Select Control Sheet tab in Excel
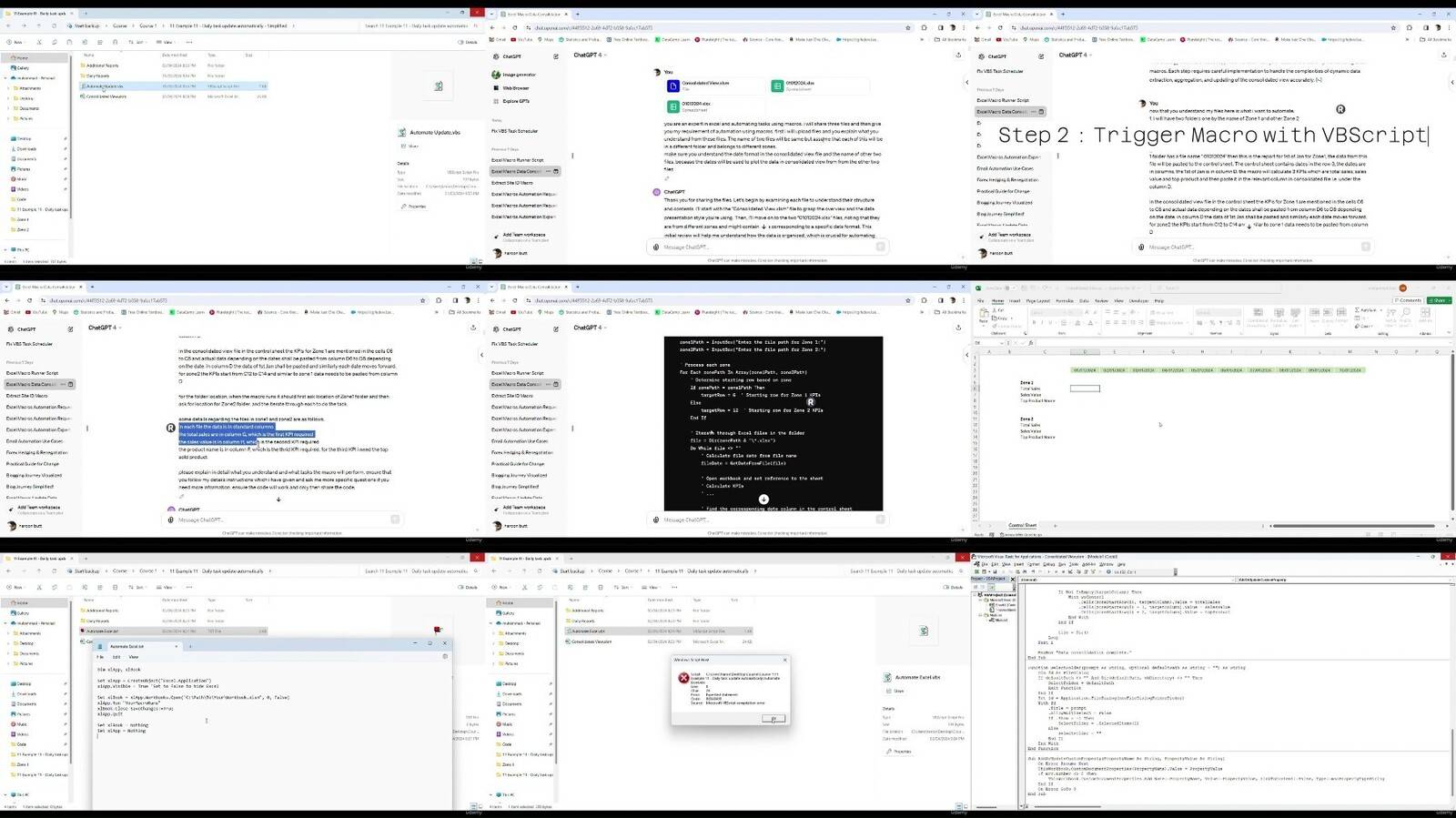Viewport: 1456px width, 818px height. tap(1022, 525)
